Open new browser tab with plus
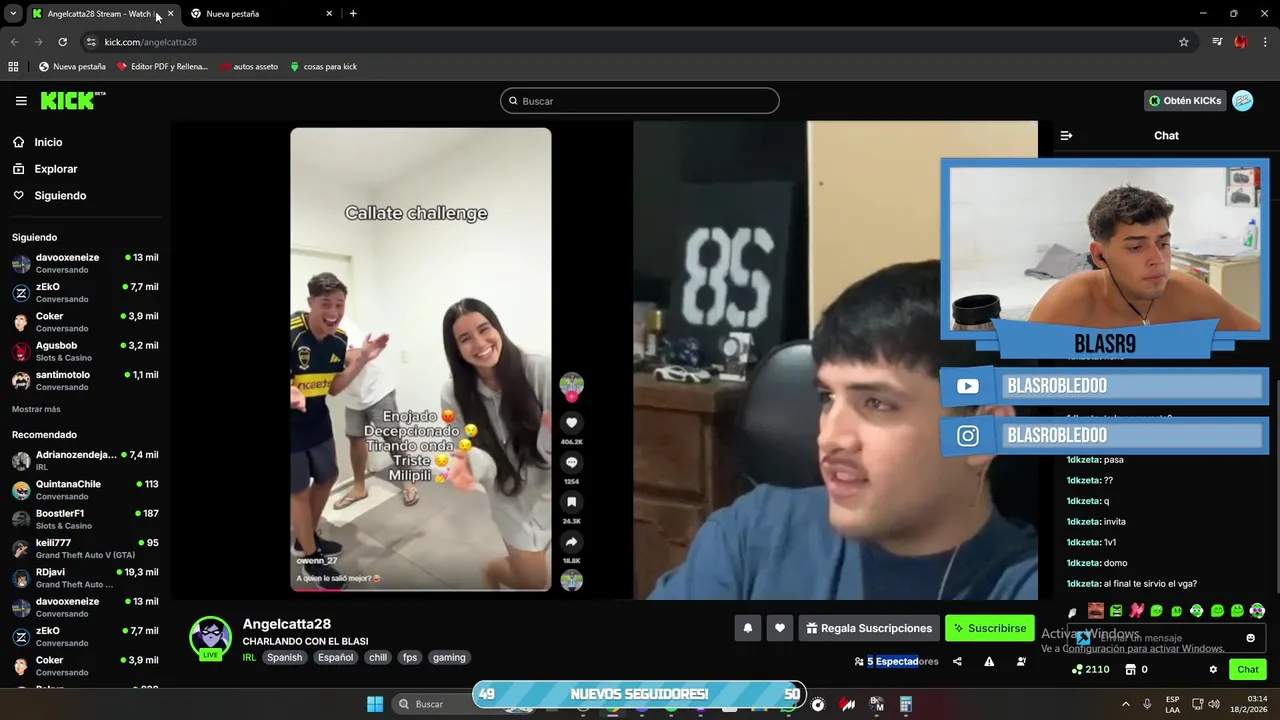 point(353,14)
